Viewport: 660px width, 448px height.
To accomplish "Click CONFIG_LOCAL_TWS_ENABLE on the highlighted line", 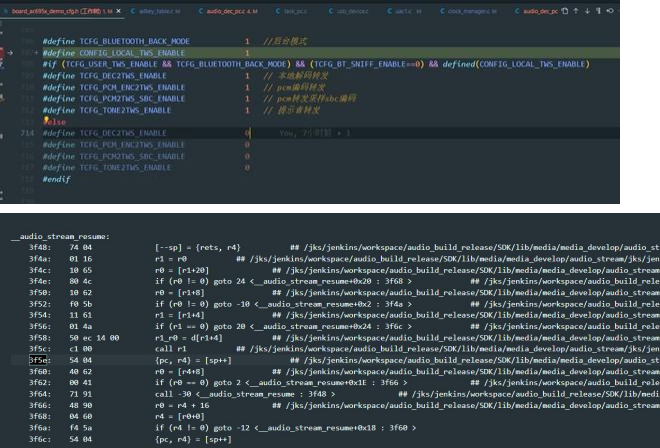I will click(132, 53).
